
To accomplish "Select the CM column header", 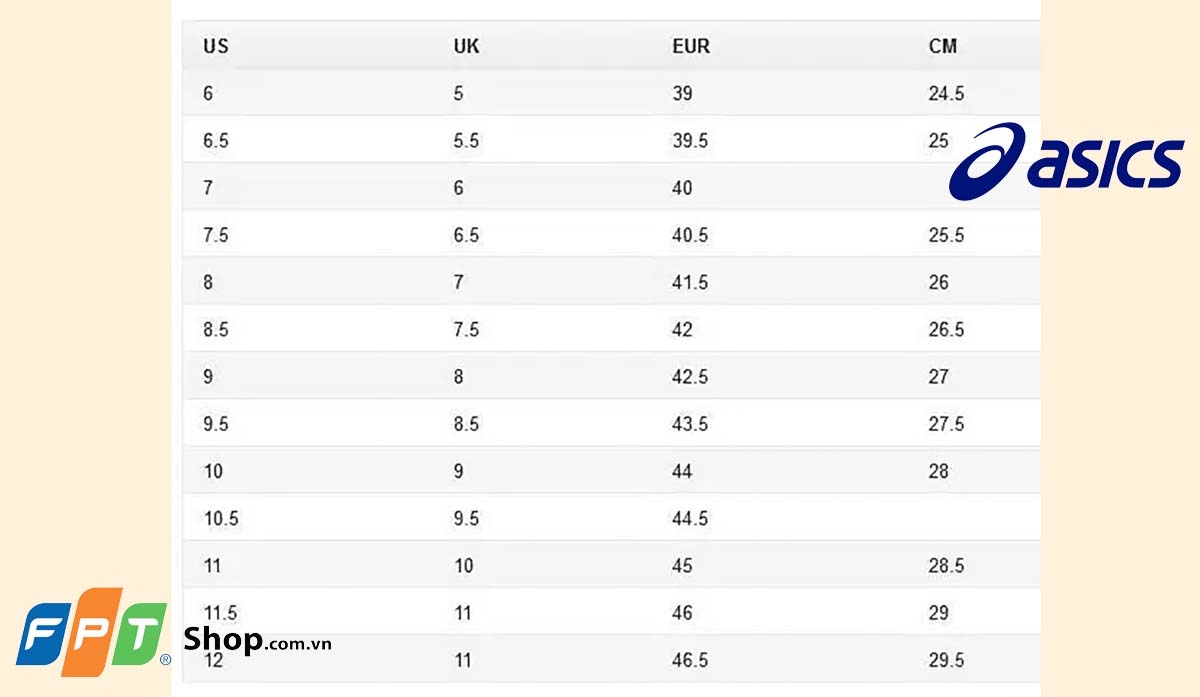I will (942, 46).
